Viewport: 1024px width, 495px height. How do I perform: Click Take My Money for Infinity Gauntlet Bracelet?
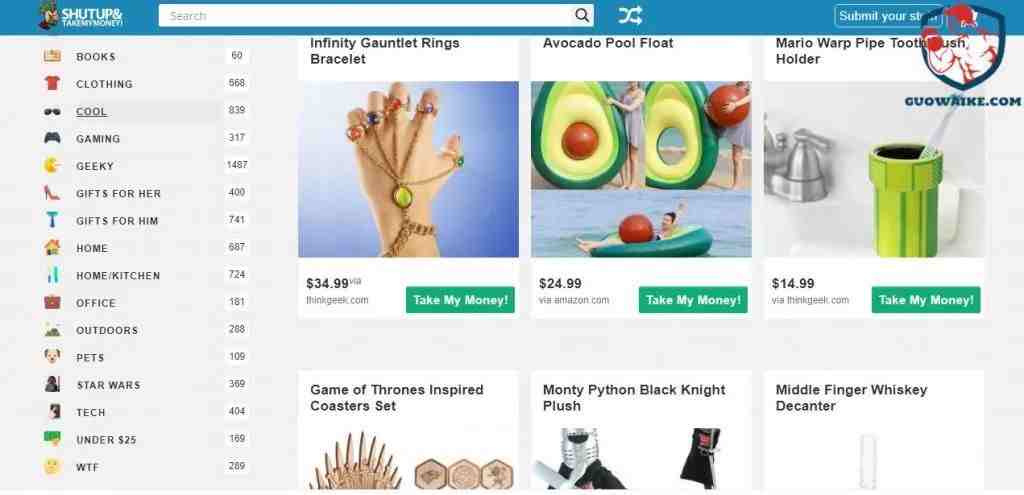[x=460, y=300]
